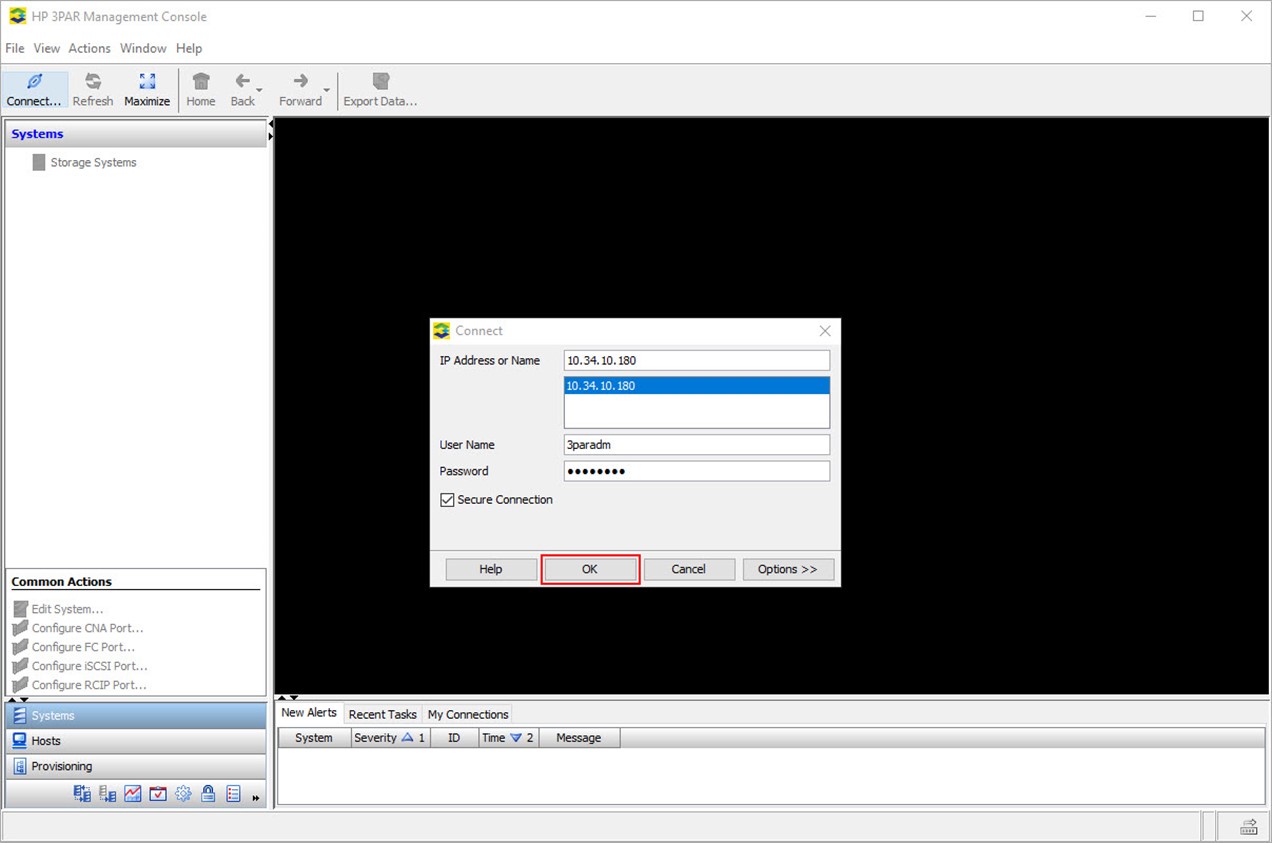Click the Systems panel header
1272x843 pixels.
pyautogui.click(x=135, y=134)
